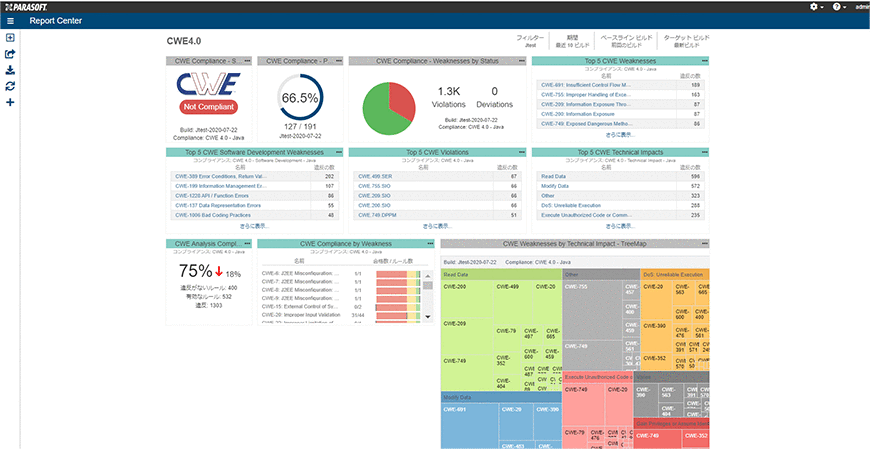This screenshot has height=449, width=870.
Task: Click さらに表示 under Top 5 CWE Weaknesses
Action: (x=620, y=135)
